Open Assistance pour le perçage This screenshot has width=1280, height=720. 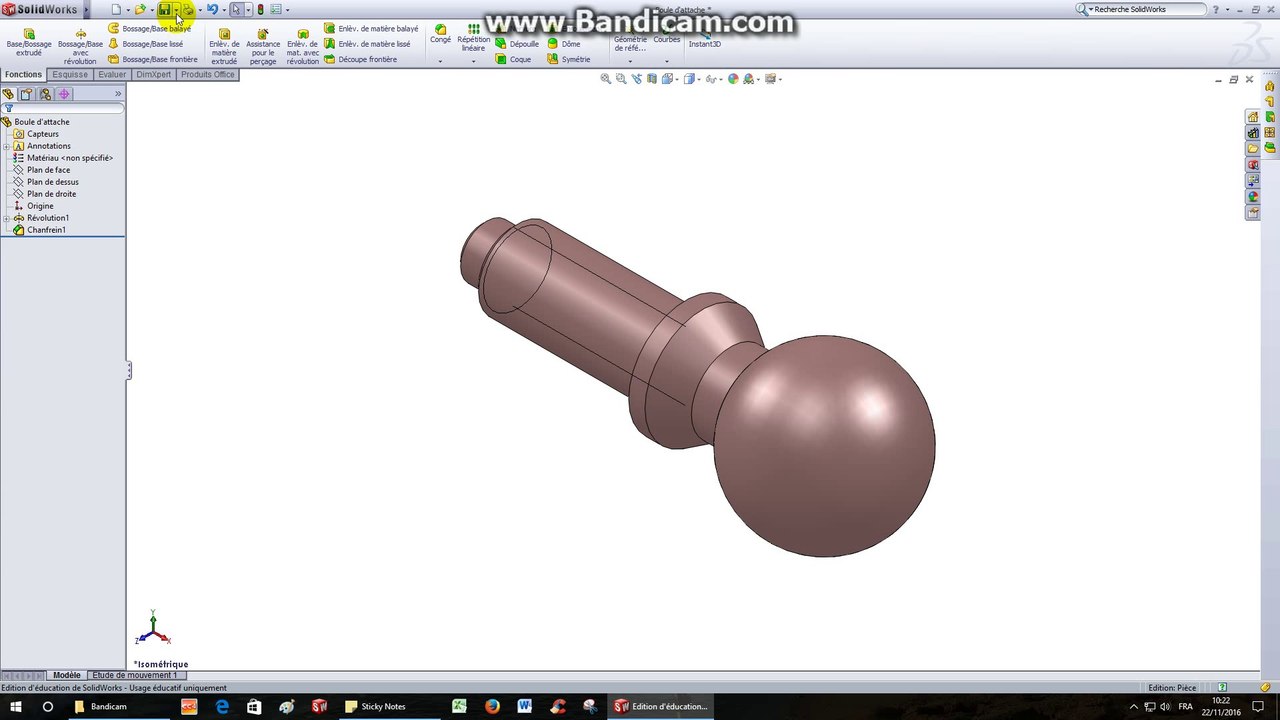(263, 46)
